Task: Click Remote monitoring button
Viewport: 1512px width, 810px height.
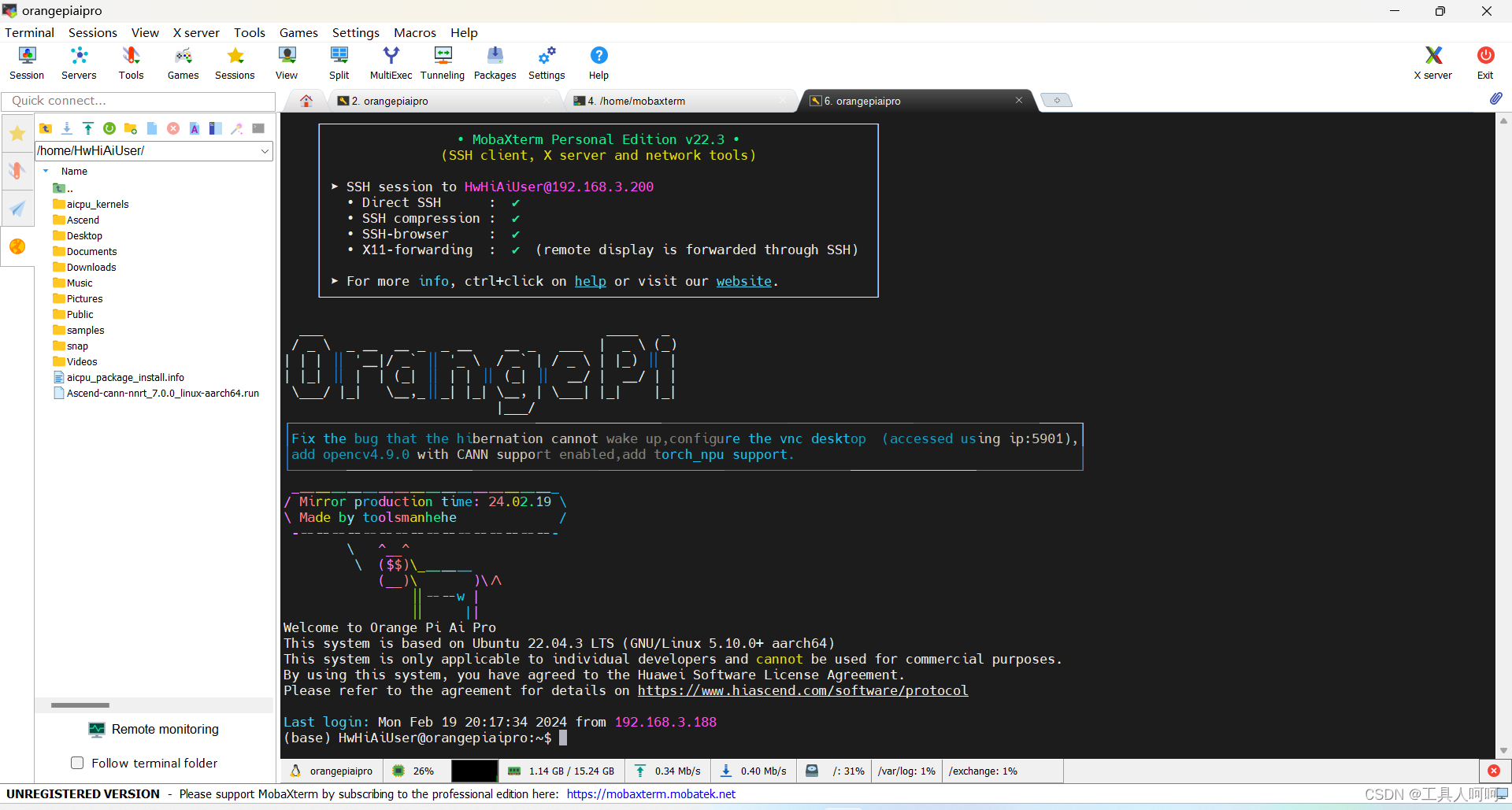Action: click(154, 729)
